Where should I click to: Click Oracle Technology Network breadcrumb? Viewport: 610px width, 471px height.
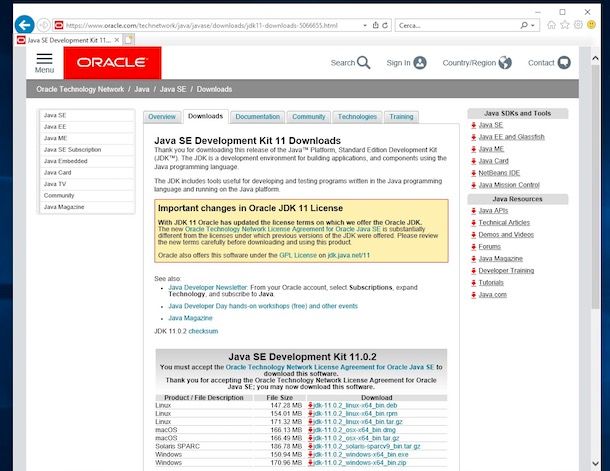point(80,89)
